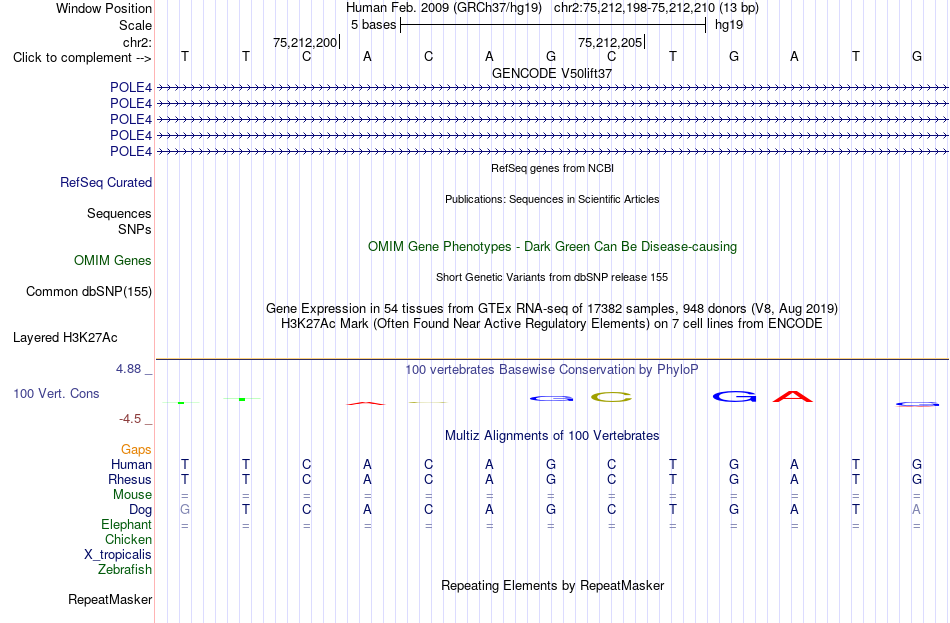
Task: Click the hg19 label beside scale bar
Action: click(x=729, y=25)
